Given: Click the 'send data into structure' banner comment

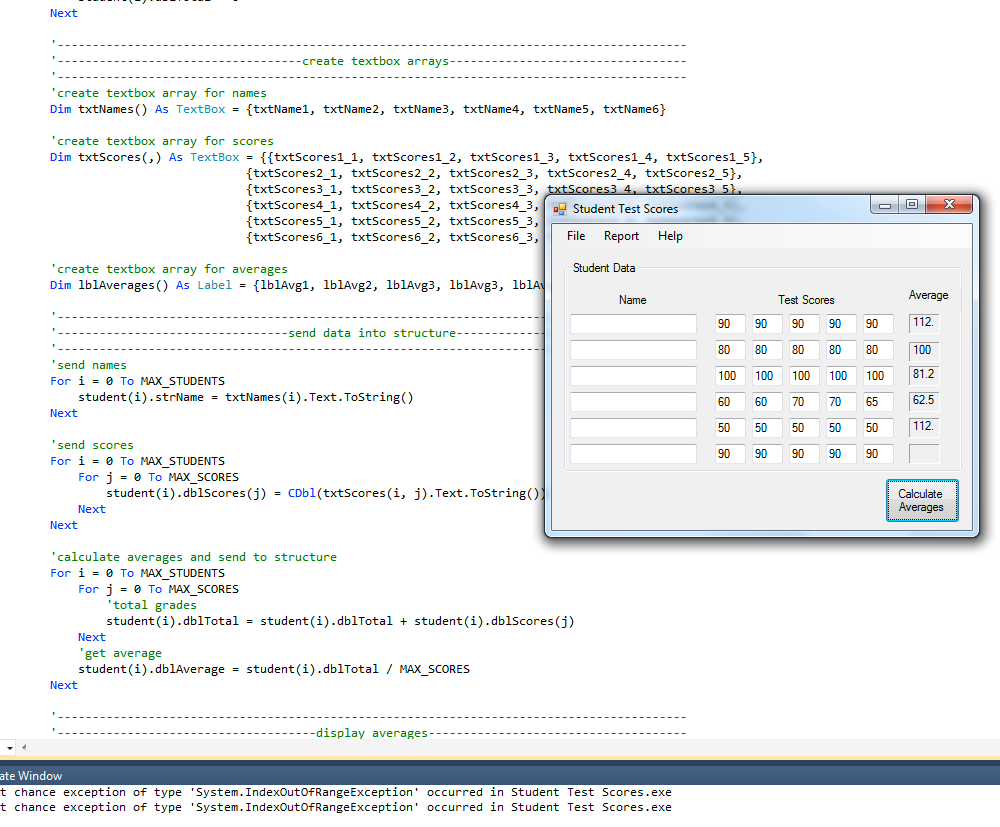Looking at the screenshot, I should 297,333.
